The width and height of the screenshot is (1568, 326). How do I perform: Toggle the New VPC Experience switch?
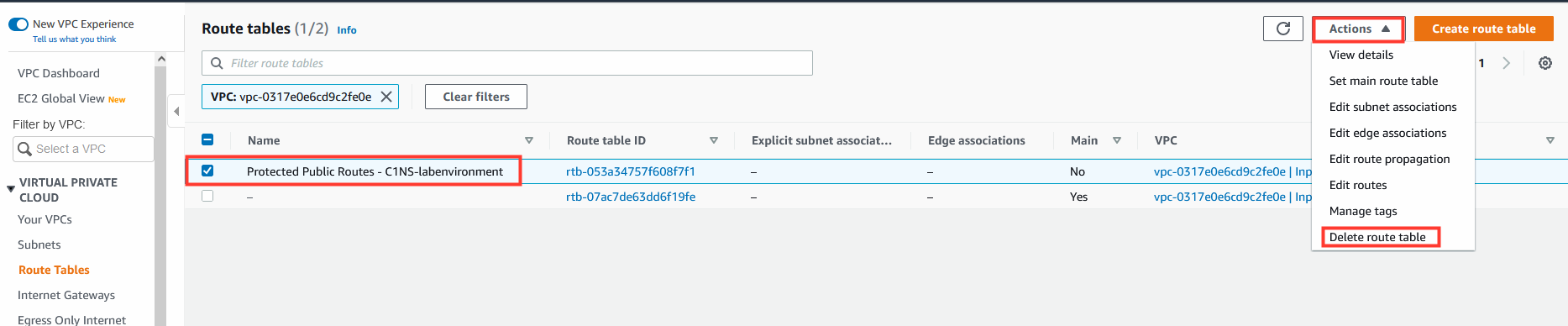[18, 24]
